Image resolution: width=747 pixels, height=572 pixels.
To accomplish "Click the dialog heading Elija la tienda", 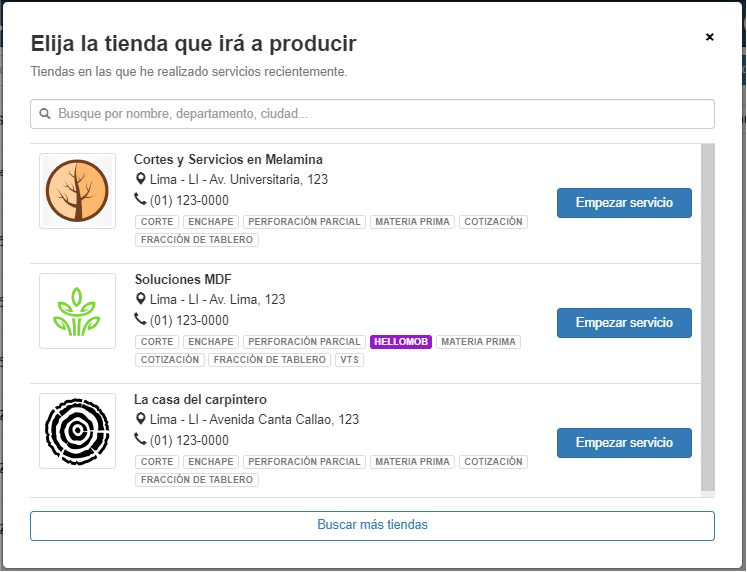I will point(193,44).
